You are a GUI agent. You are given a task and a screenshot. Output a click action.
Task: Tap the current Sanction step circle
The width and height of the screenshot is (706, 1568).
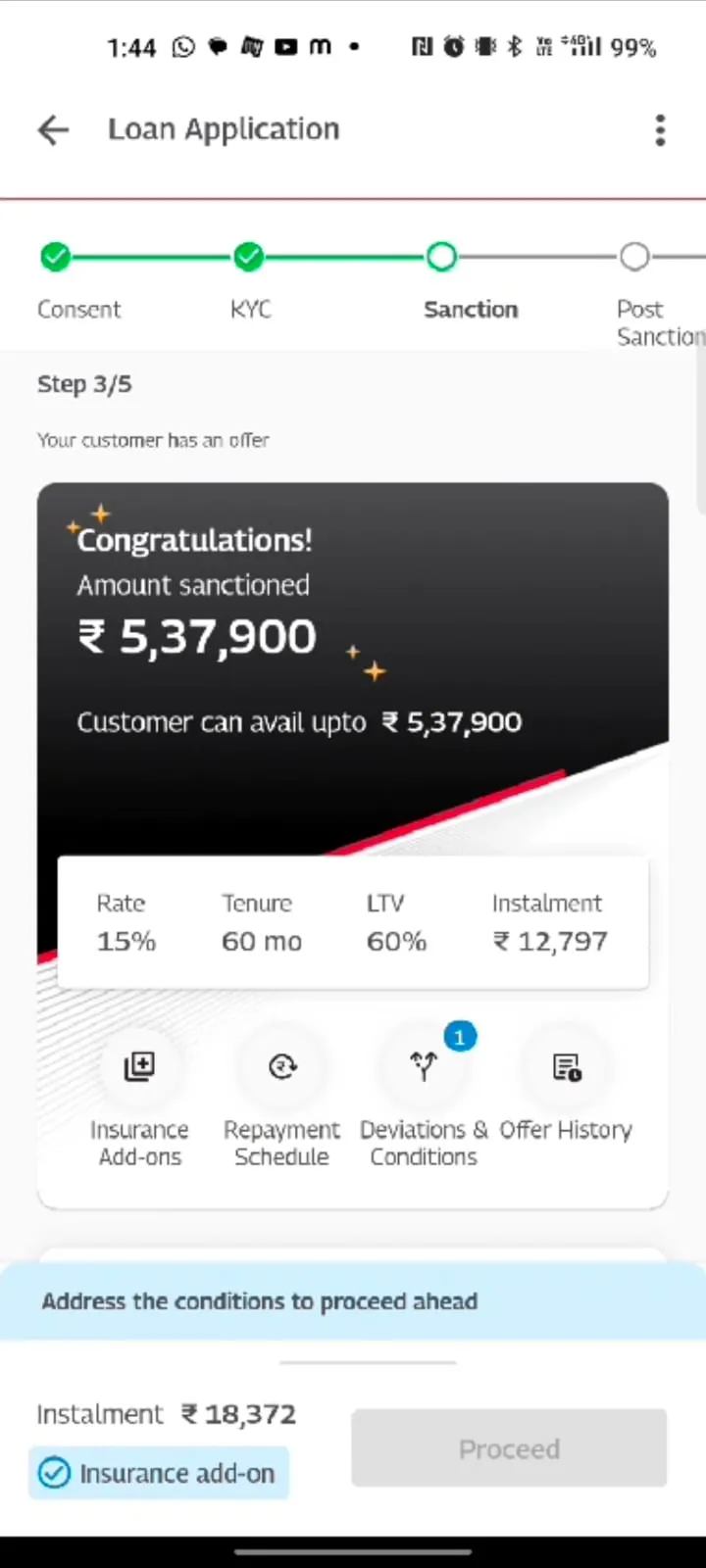coord(441,256)
